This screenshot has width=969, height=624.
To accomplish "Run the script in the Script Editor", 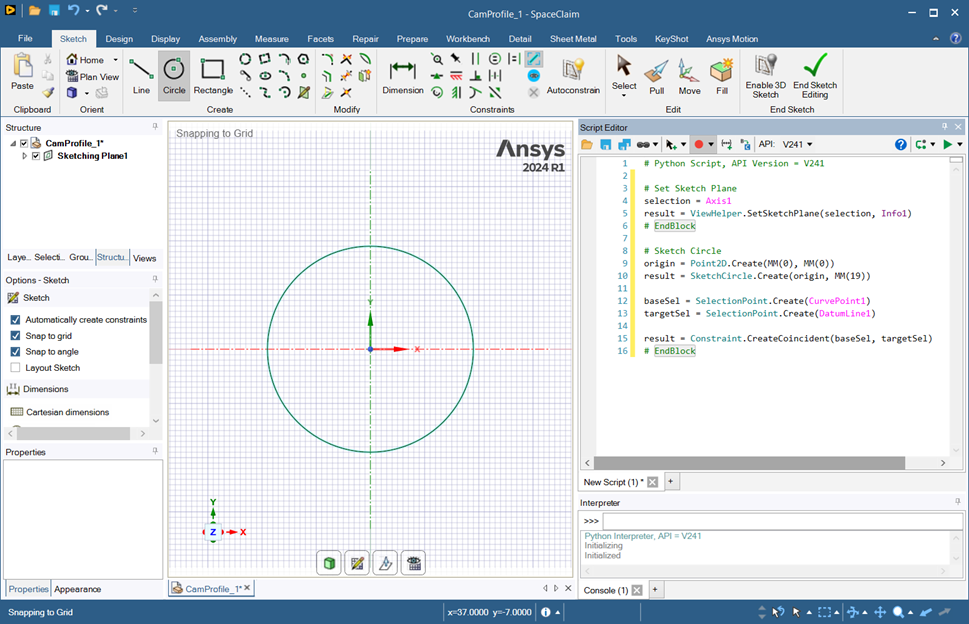I will pos(946,143).
